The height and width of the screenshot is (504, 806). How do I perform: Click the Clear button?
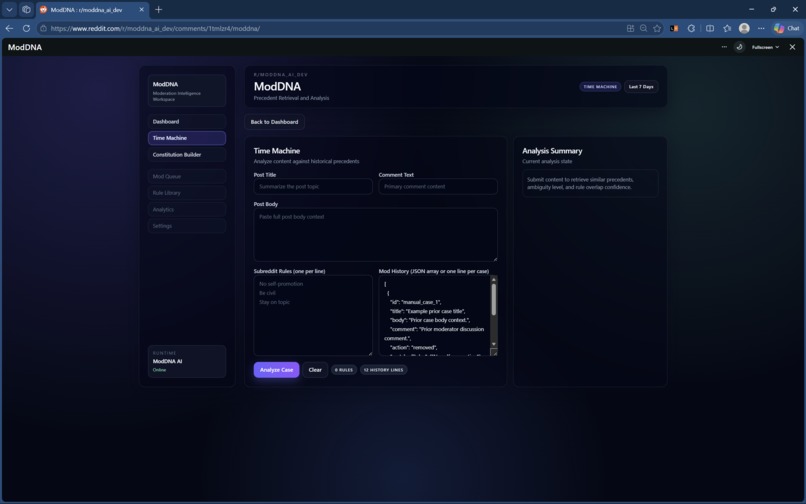(x=315, y=370)
